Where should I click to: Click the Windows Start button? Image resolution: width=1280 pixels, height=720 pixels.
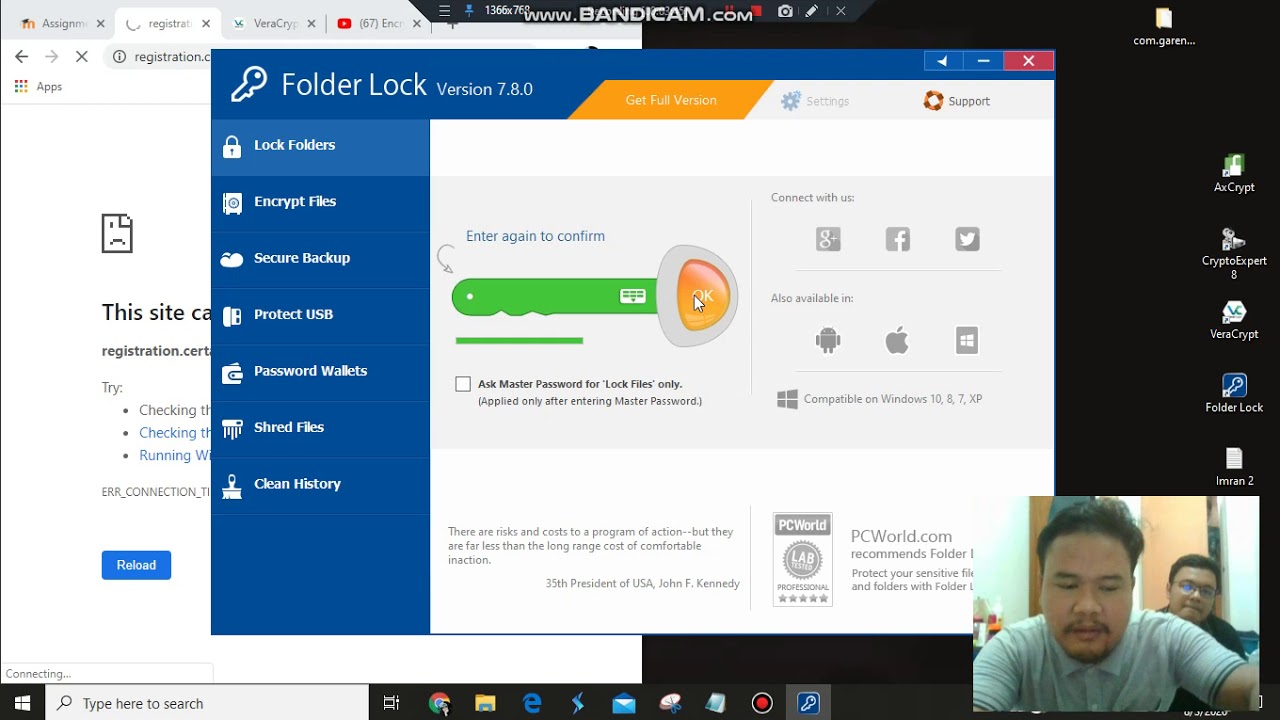click(x=22, y=703)
